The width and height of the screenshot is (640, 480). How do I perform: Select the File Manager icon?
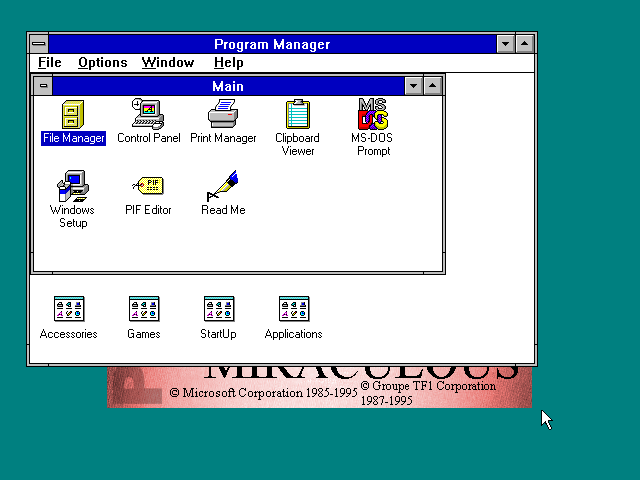pos(73,115)
